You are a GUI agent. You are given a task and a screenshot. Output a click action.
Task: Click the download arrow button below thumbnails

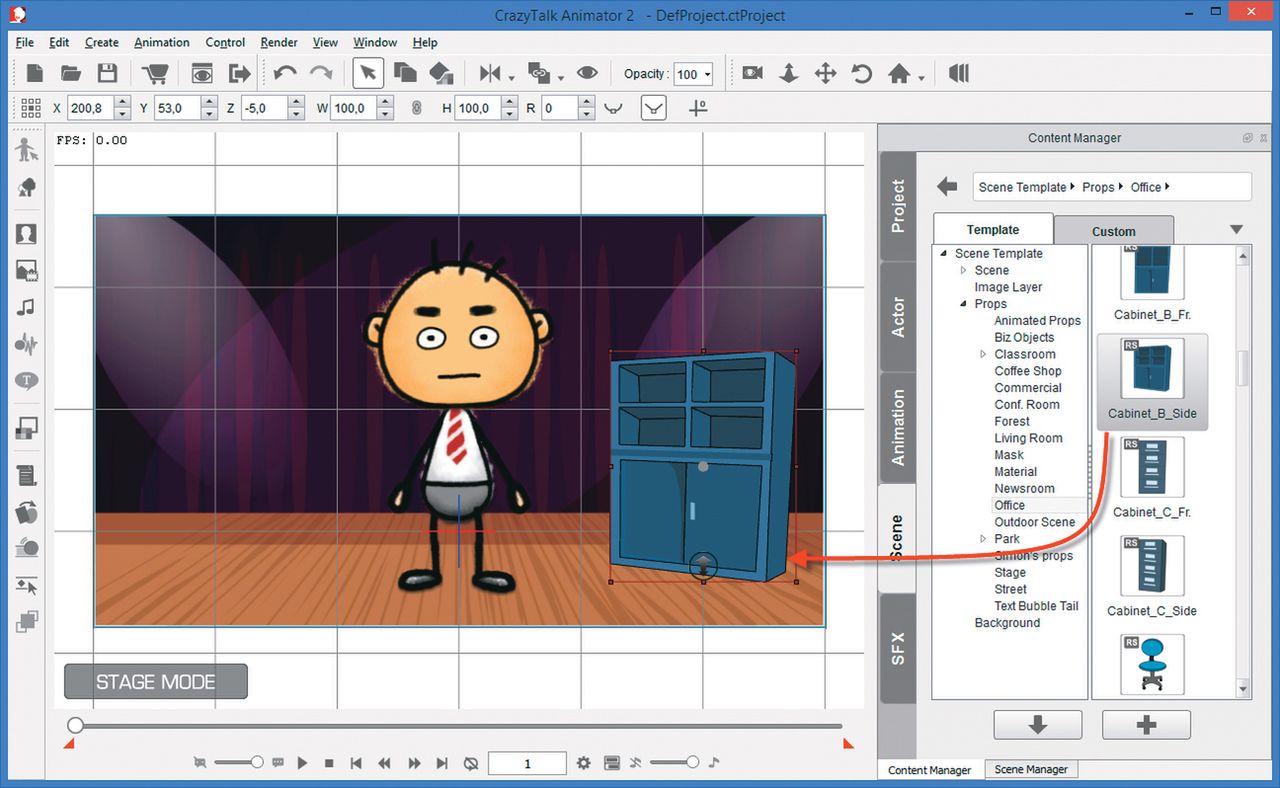coord(1038,726)
